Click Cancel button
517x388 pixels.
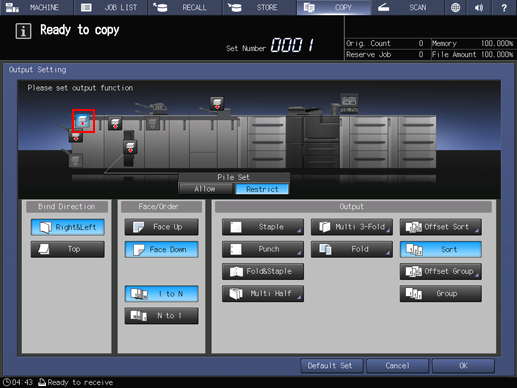pos(397,366)
